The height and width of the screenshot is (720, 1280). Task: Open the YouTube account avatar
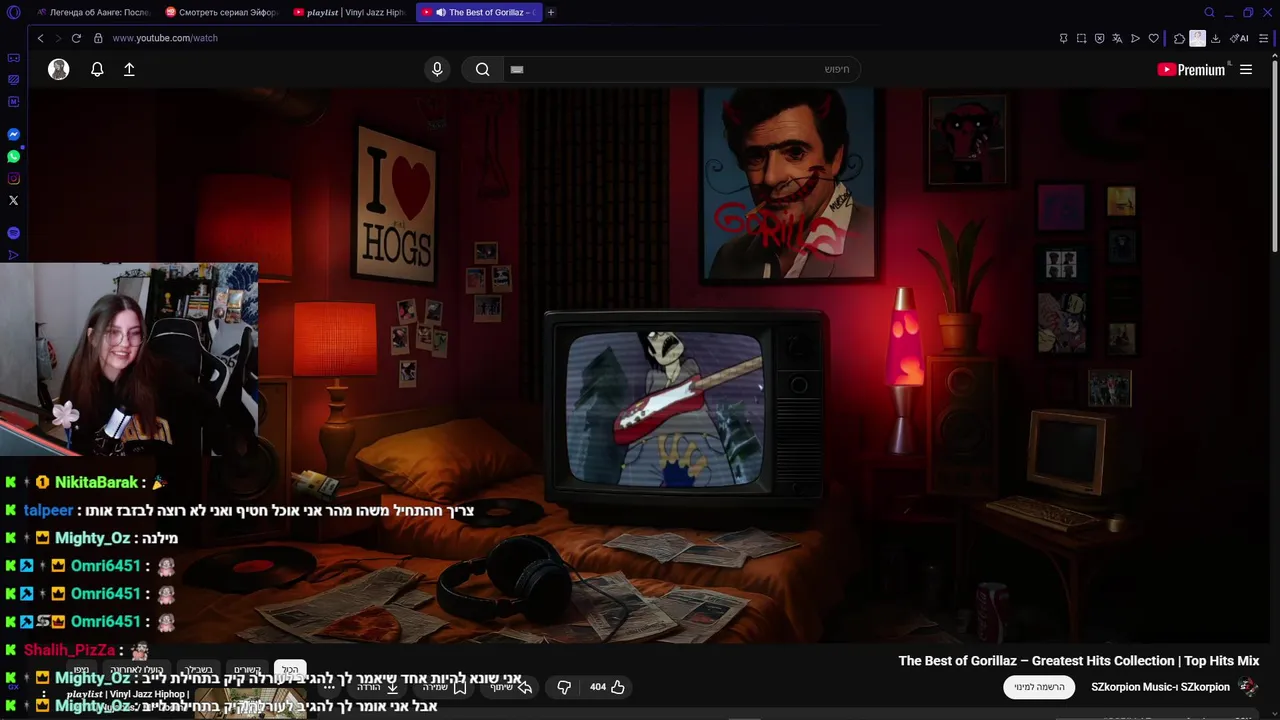coord(59,69)
